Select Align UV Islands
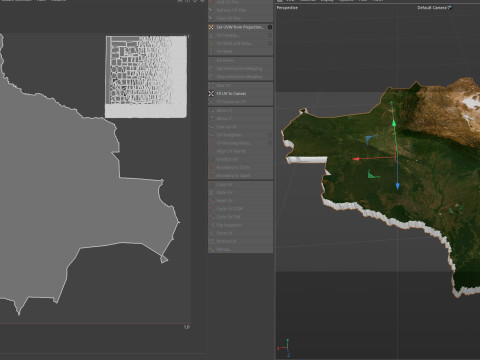Image resolution: width=480 pixels, height=360 pixels. (240, 151)
